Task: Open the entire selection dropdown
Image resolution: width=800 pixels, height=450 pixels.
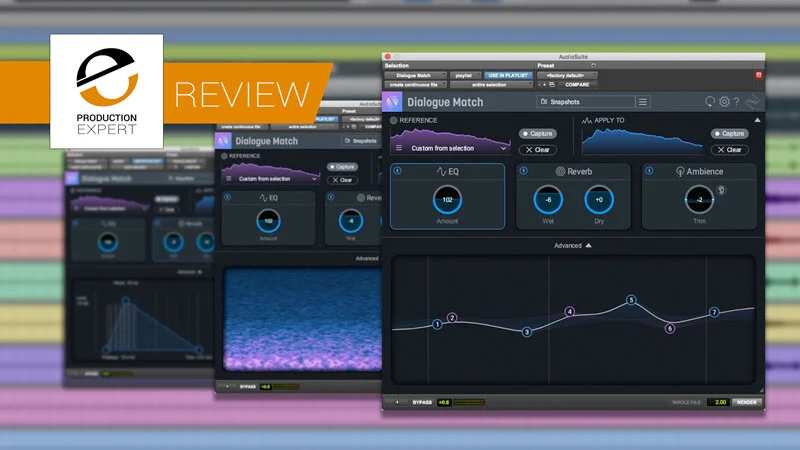Action: click(492, 85)
